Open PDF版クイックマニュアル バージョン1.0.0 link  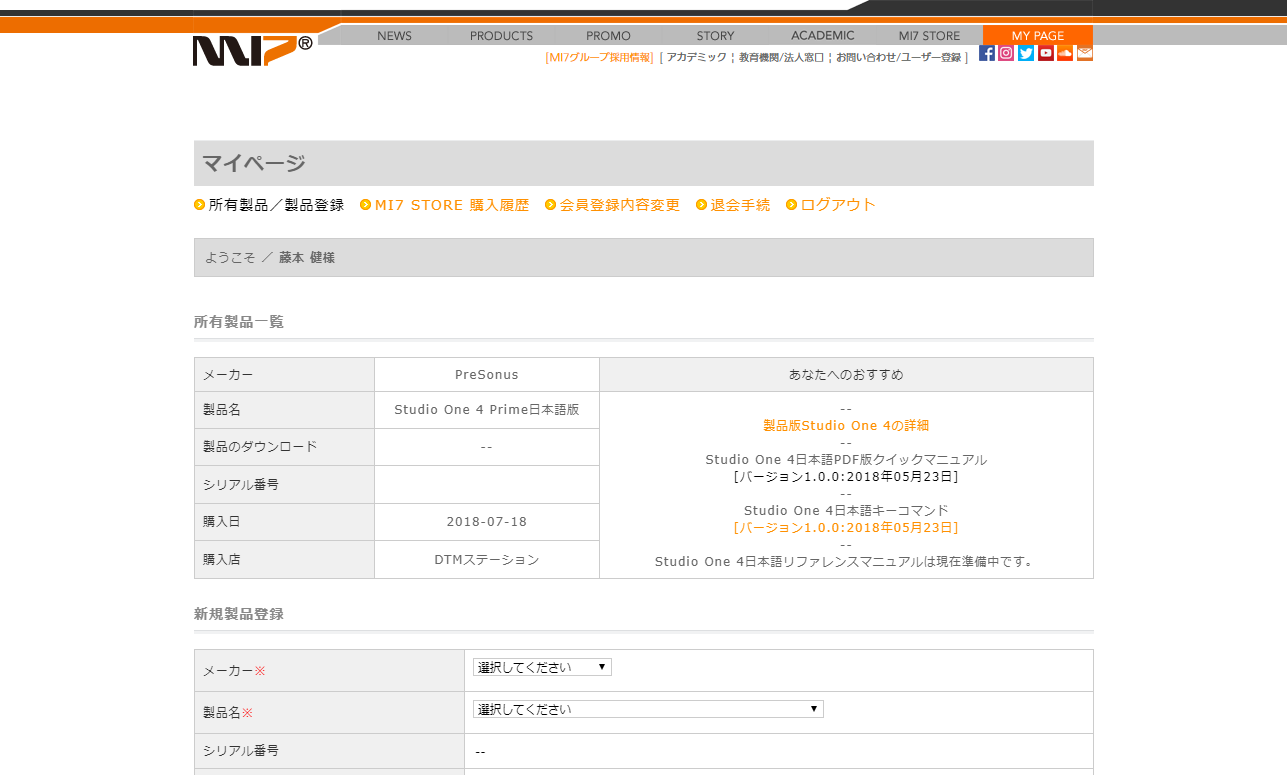[846, 476]
